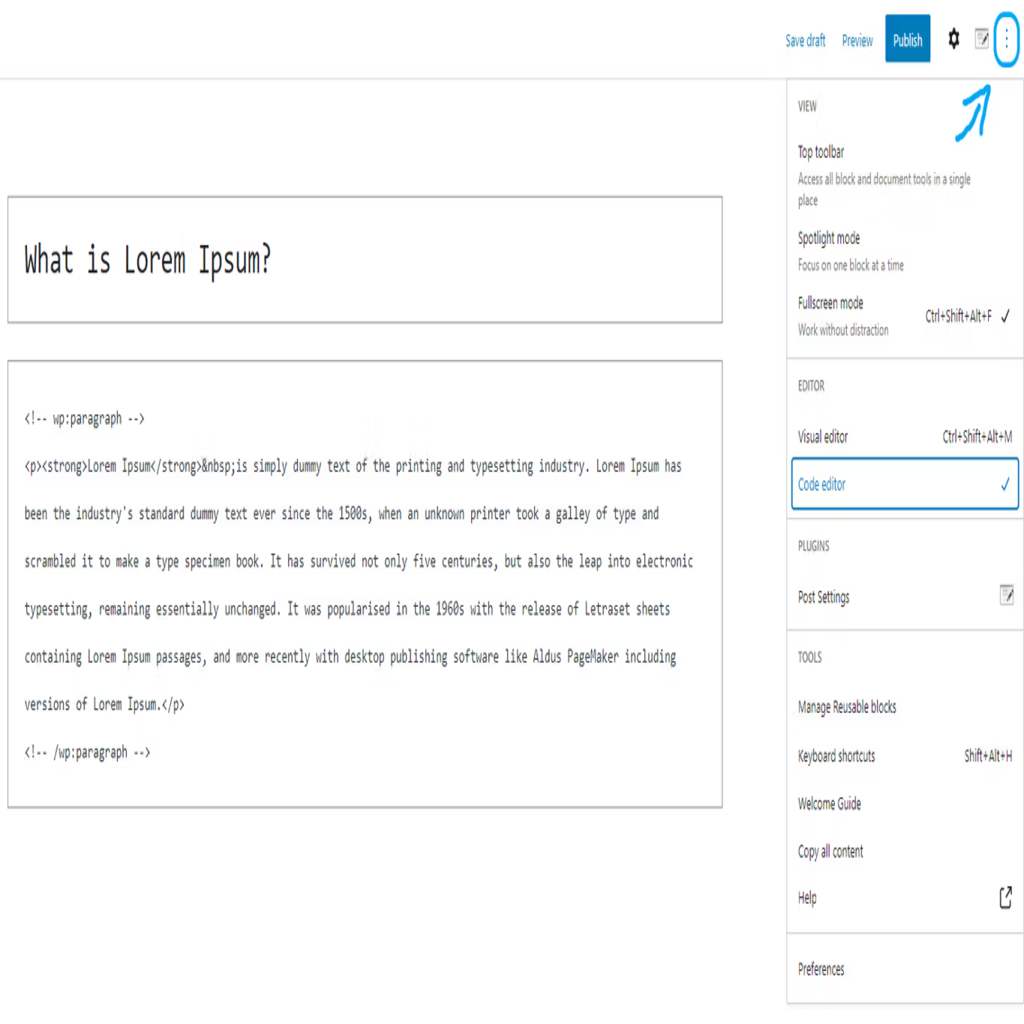The image size is (1024, 1024).
Task: Open the Help external link
Action: pos(904,898)
